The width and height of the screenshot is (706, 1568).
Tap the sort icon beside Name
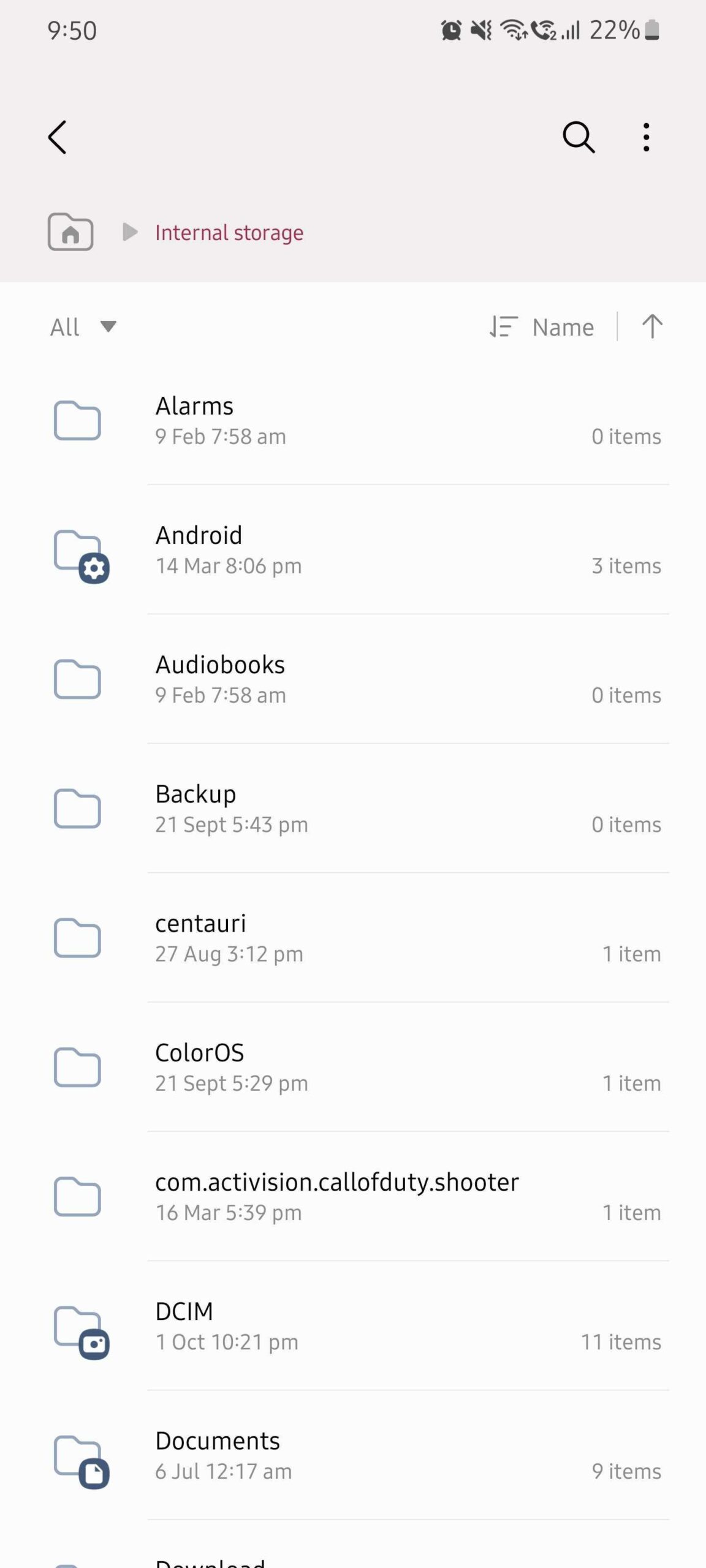[x=503, y=326]
